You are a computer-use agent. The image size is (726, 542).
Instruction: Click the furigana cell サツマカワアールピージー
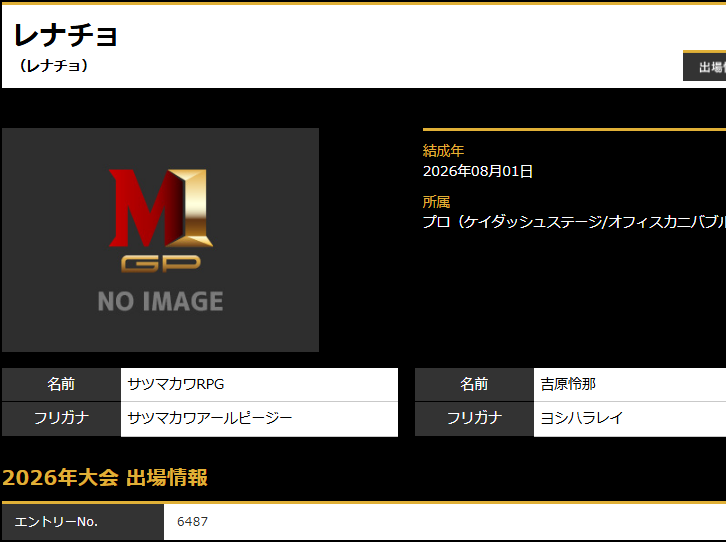click(x=259, y=419)
